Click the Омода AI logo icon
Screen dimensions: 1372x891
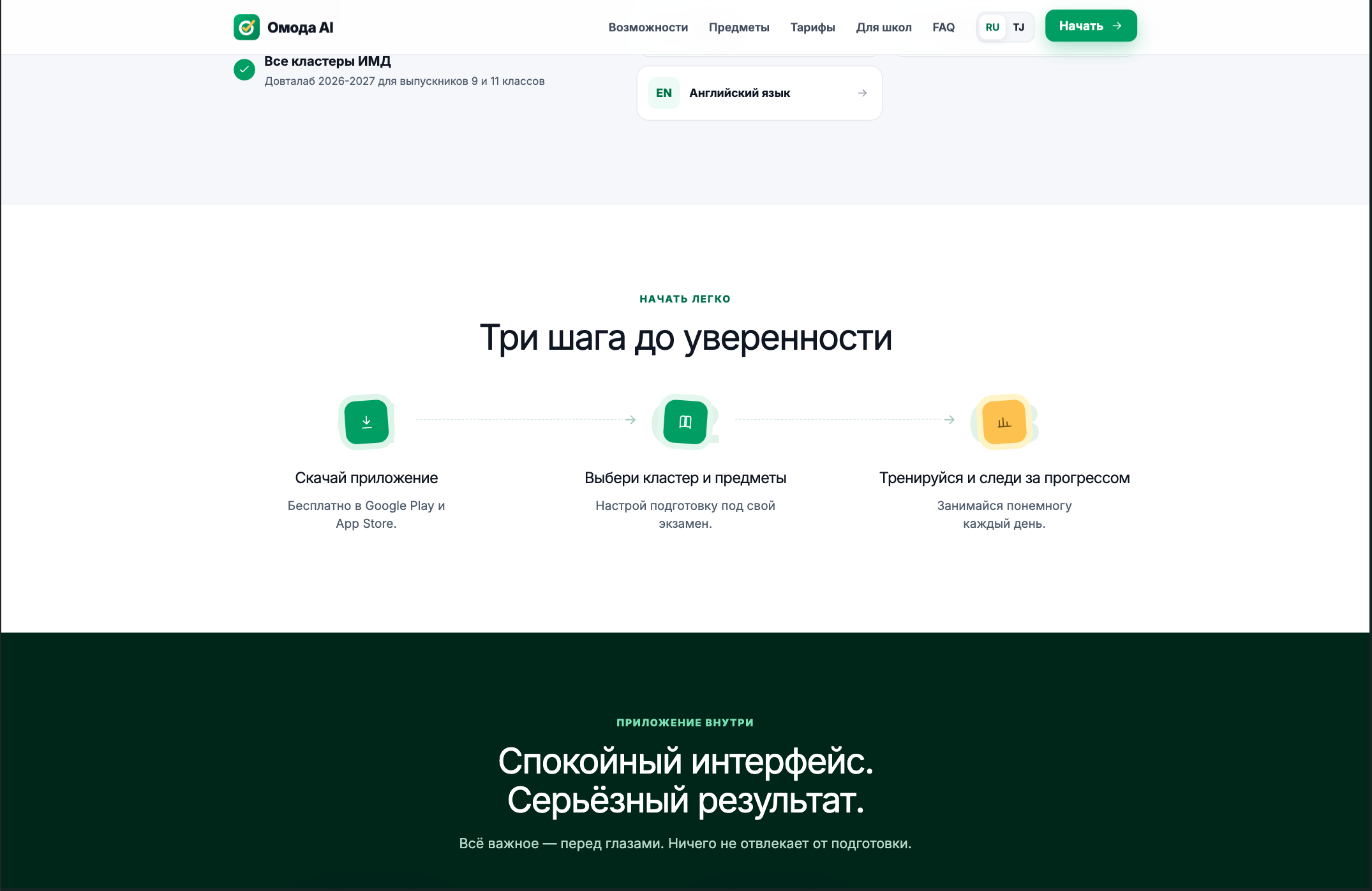(246, 27)
